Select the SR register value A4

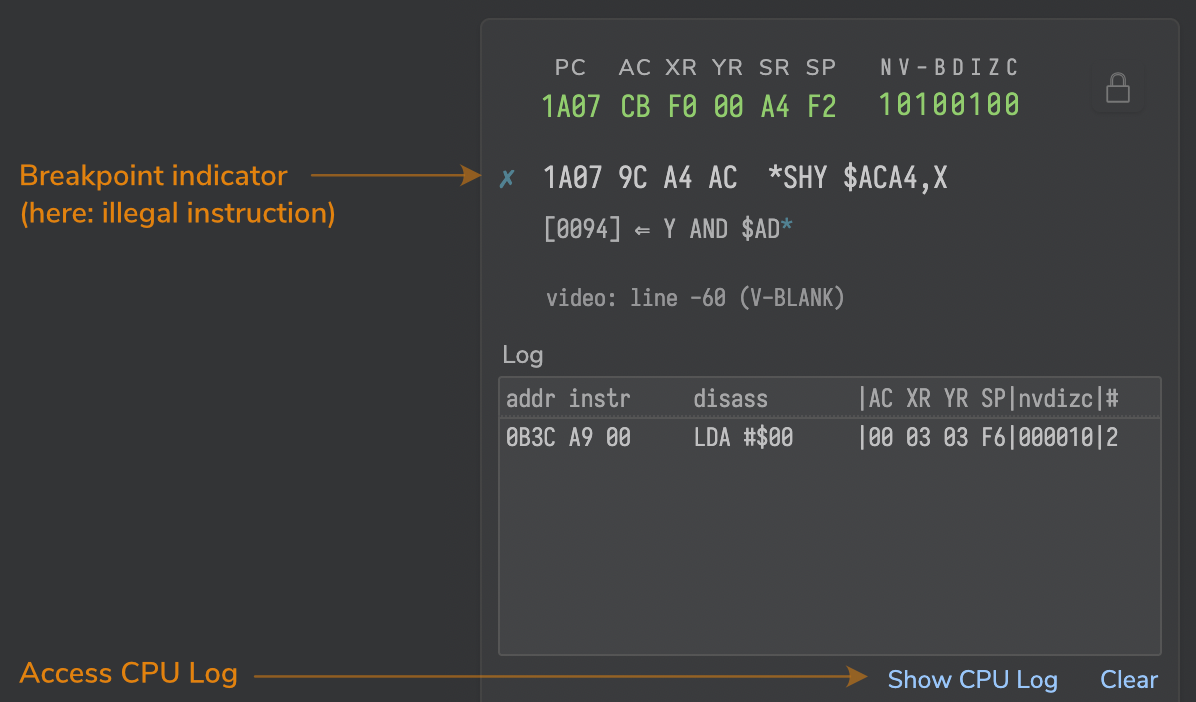(x=775, y=106)
